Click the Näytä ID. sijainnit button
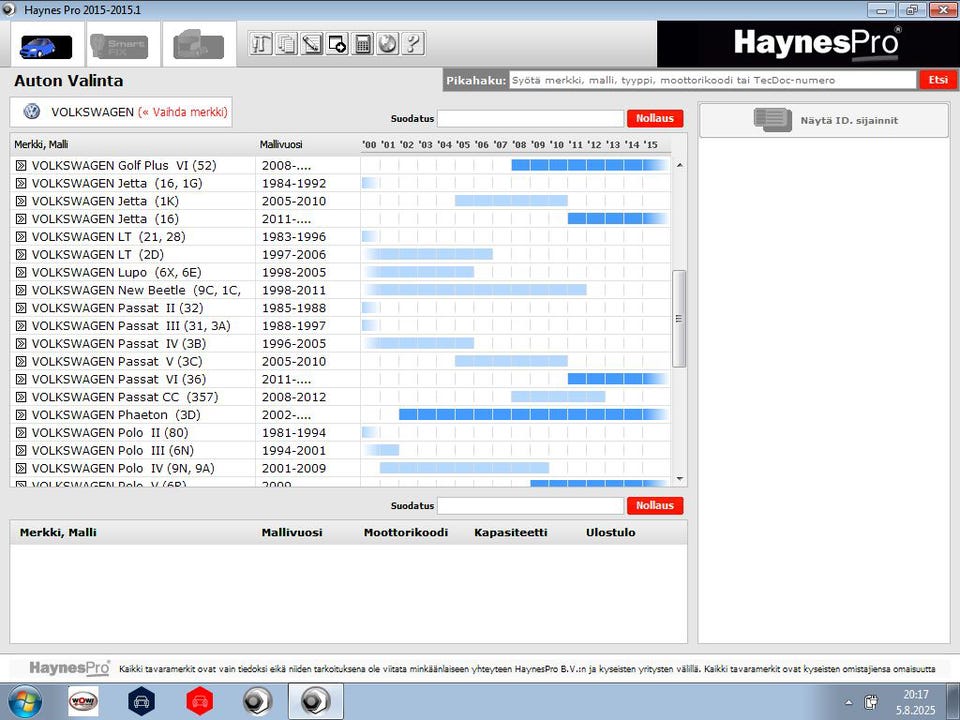The width and height of the screenshot is (960, 720). (824, 120)
